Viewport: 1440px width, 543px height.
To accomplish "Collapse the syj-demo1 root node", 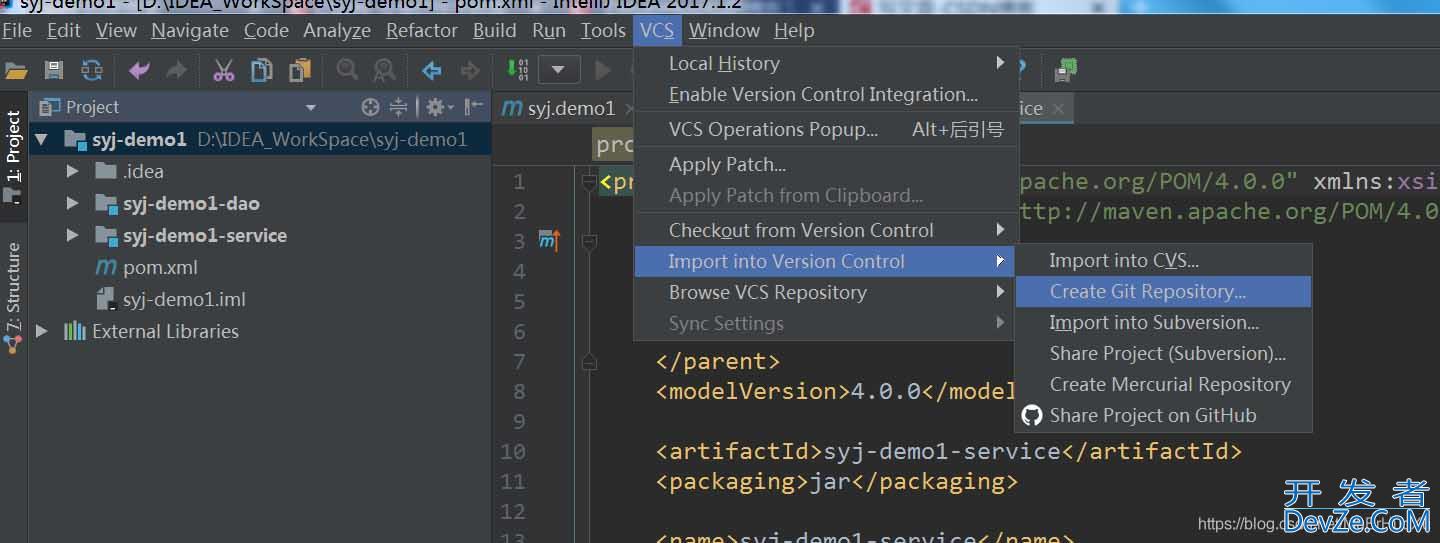I will (41, 139).
